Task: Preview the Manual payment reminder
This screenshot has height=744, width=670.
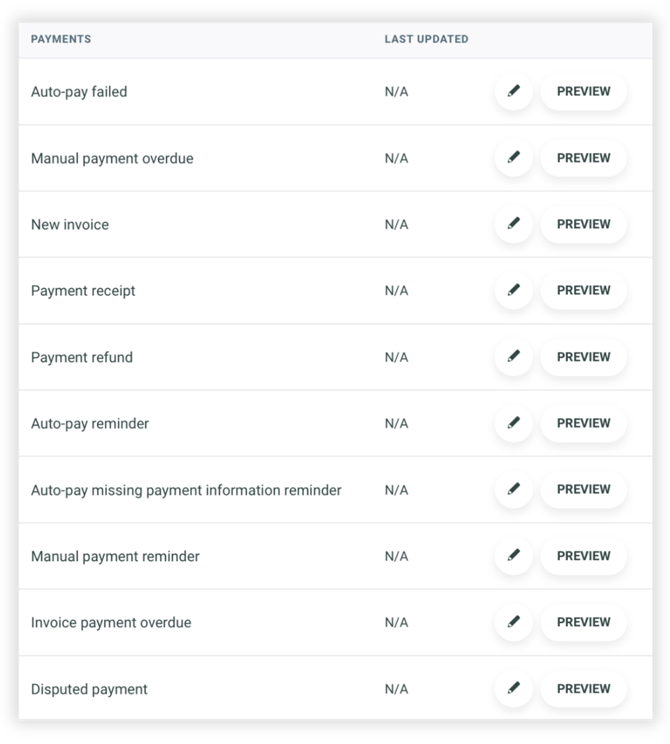Action: click(x=583, y=556)
